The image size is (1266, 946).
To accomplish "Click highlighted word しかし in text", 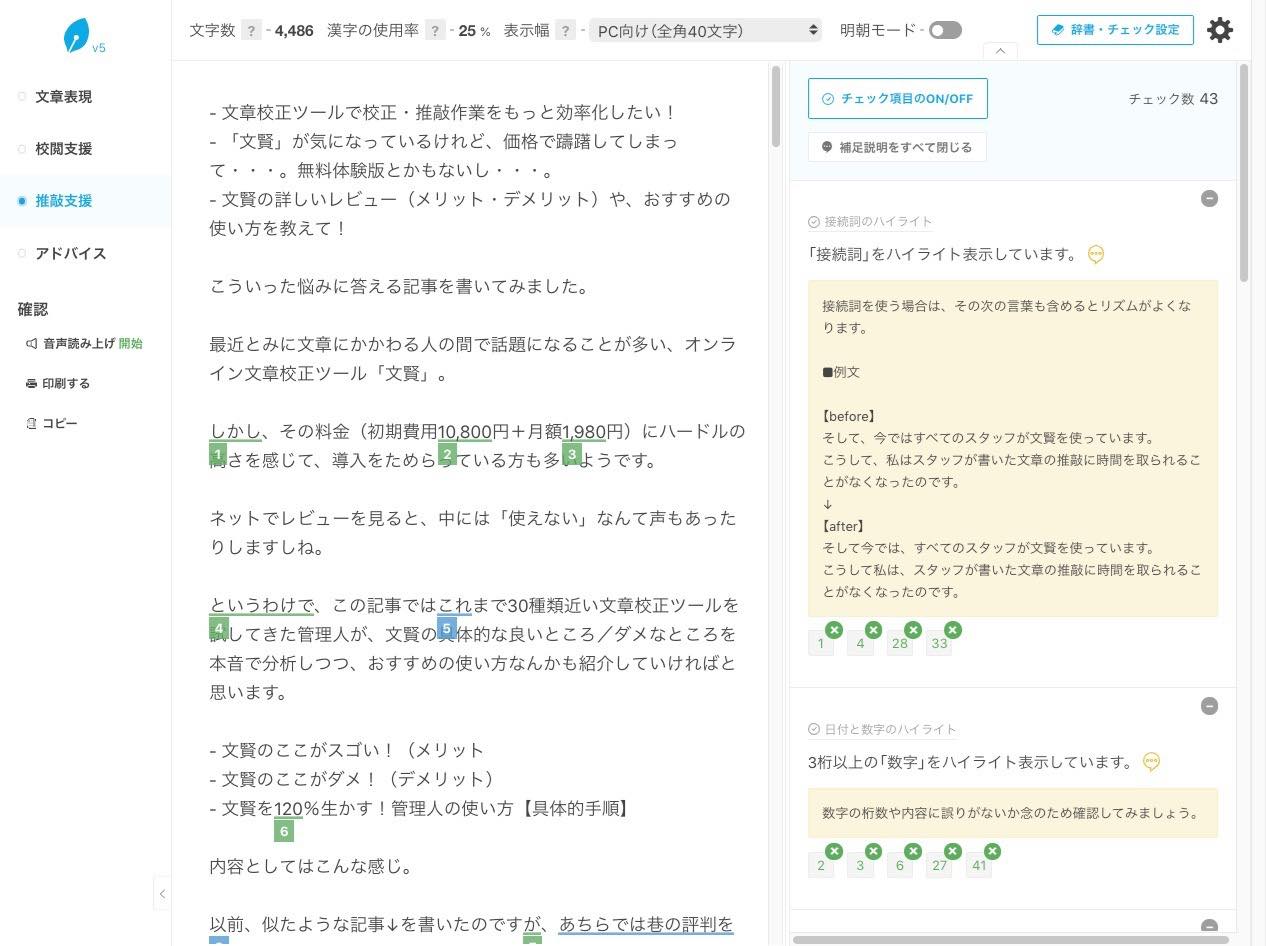I will click(x=235, y=431).
